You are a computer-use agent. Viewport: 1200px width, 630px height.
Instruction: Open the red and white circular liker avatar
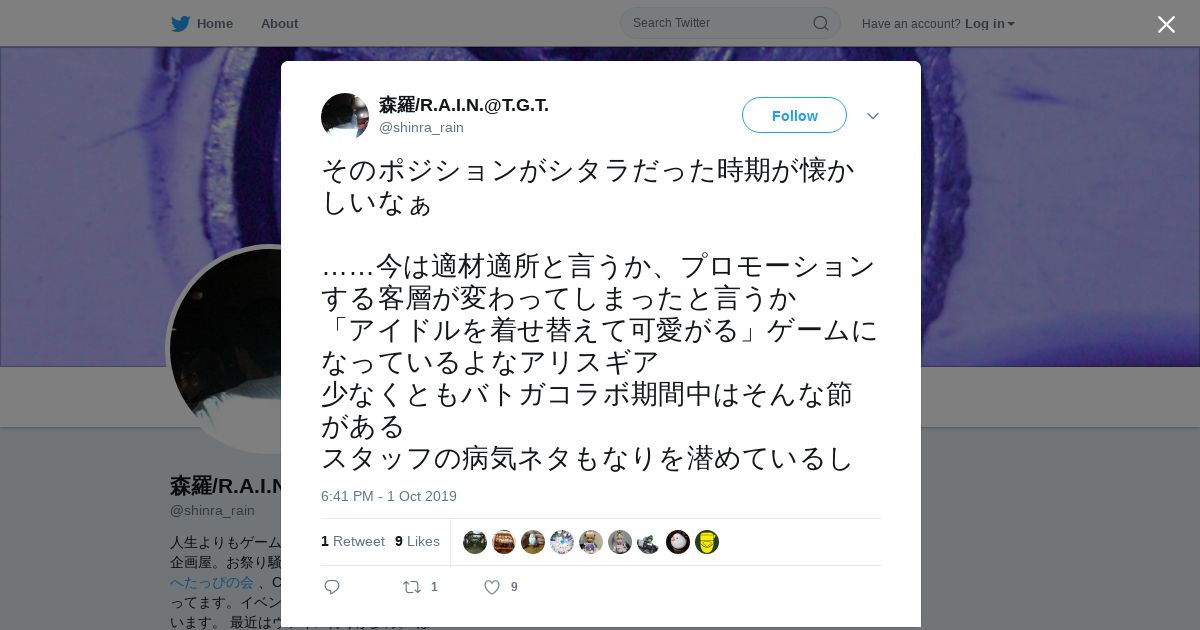tap(678, 542)
